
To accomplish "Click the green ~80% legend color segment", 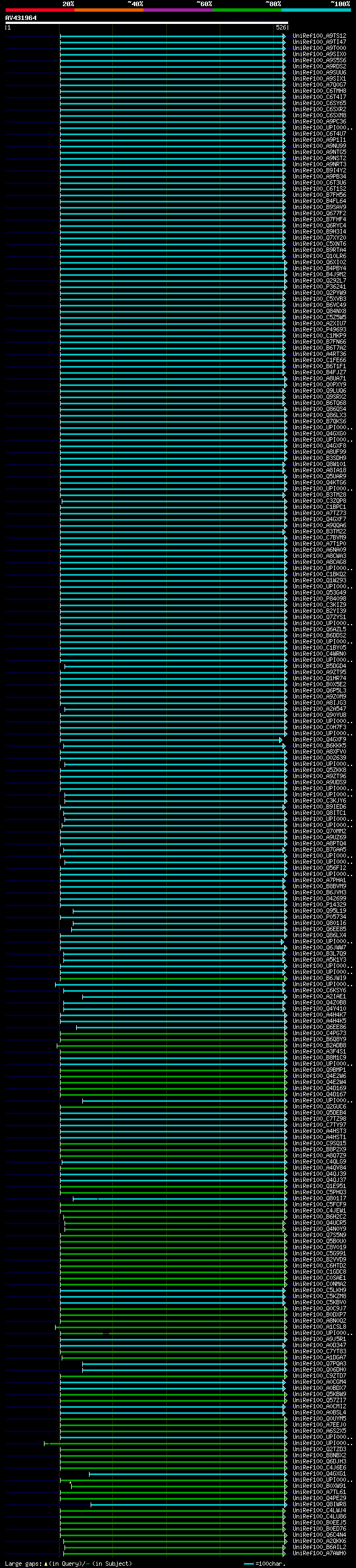I will click(247, 10).
